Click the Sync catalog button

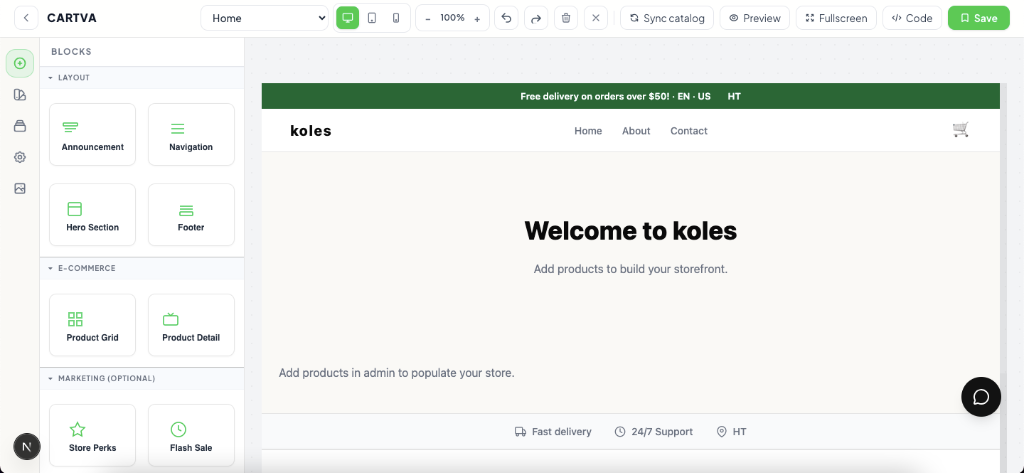[x=667, y=18]
